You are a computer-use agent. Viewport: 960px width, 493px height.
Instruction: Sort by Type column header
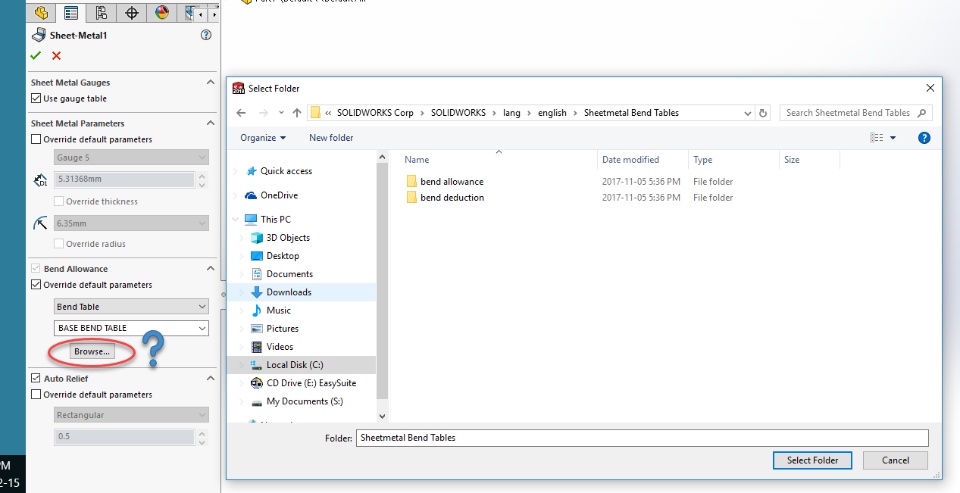(x=703, y=160)
